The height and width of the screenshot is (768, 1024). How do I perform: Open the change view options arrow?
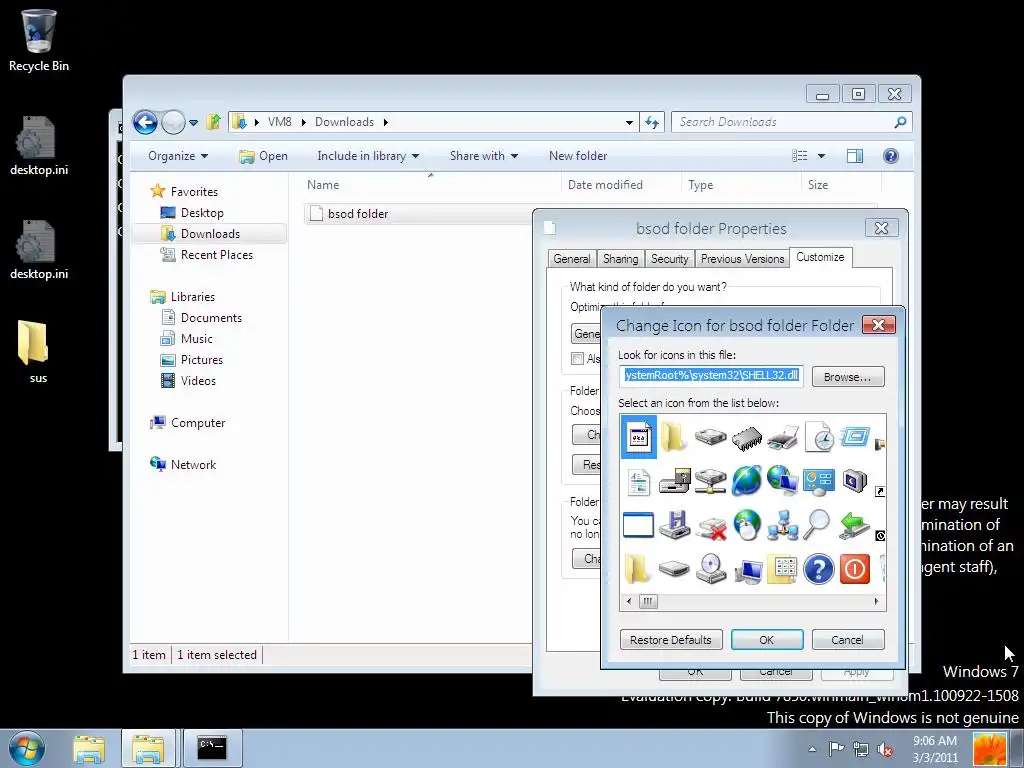[x=822, y=156]
